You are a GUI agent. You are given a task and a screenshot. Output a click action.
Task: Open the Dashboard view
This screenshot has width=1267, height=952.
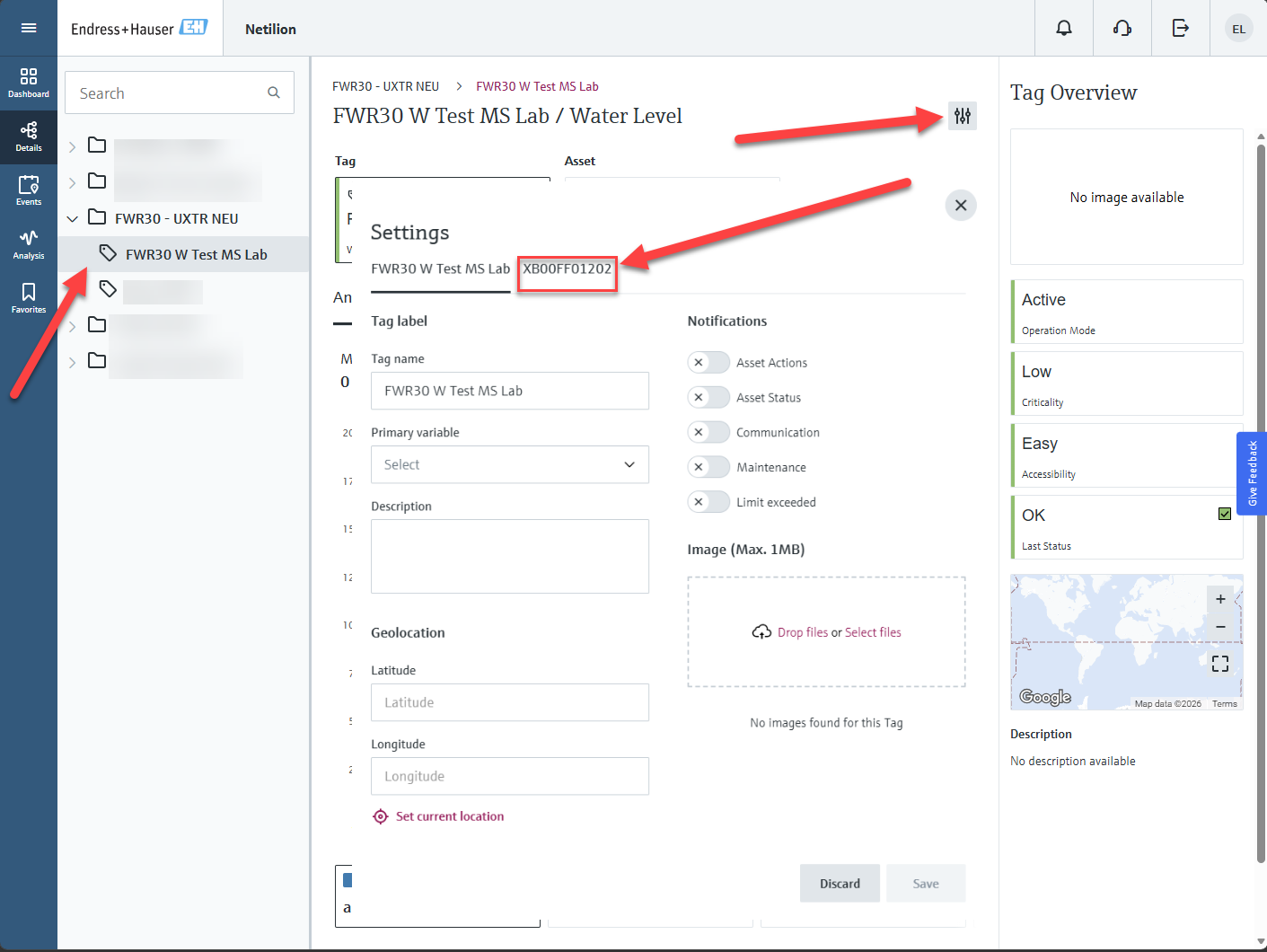(29, 83)
